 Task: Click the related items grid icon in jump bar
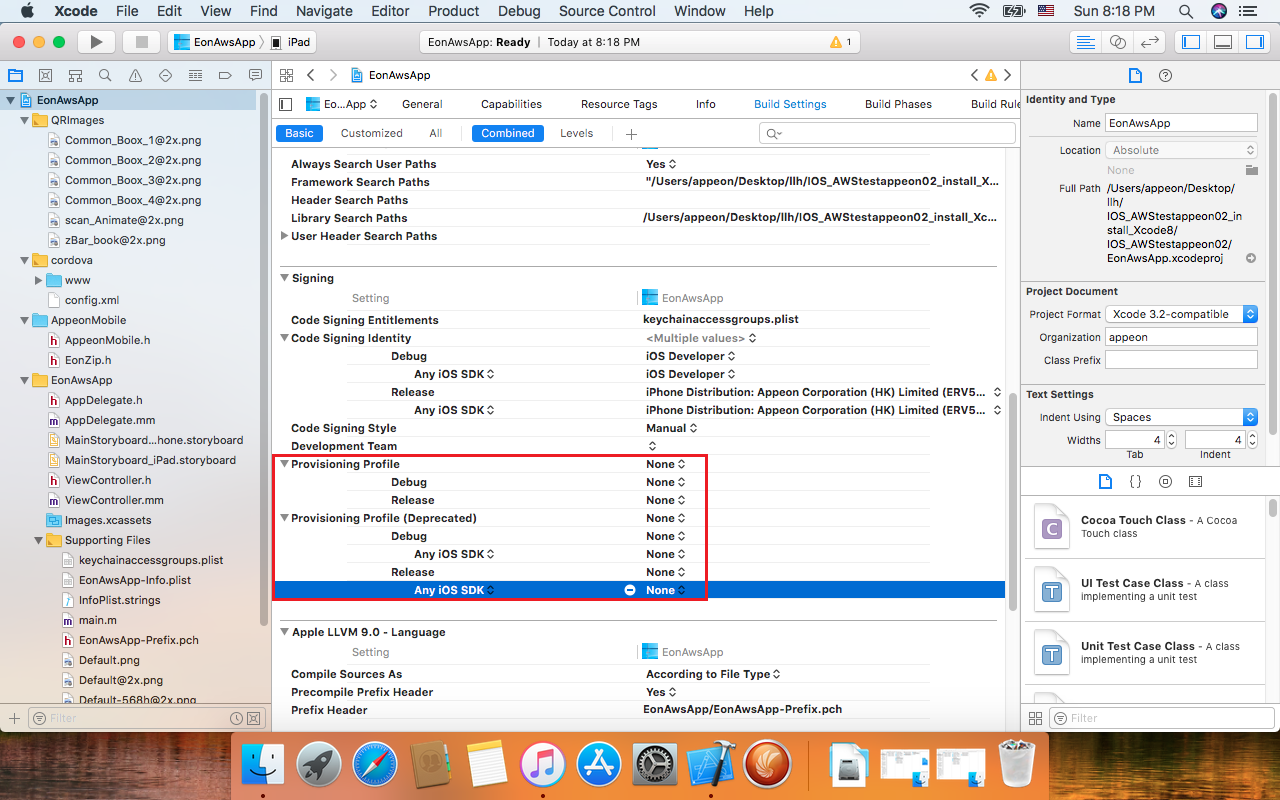(x=286, y=75)
